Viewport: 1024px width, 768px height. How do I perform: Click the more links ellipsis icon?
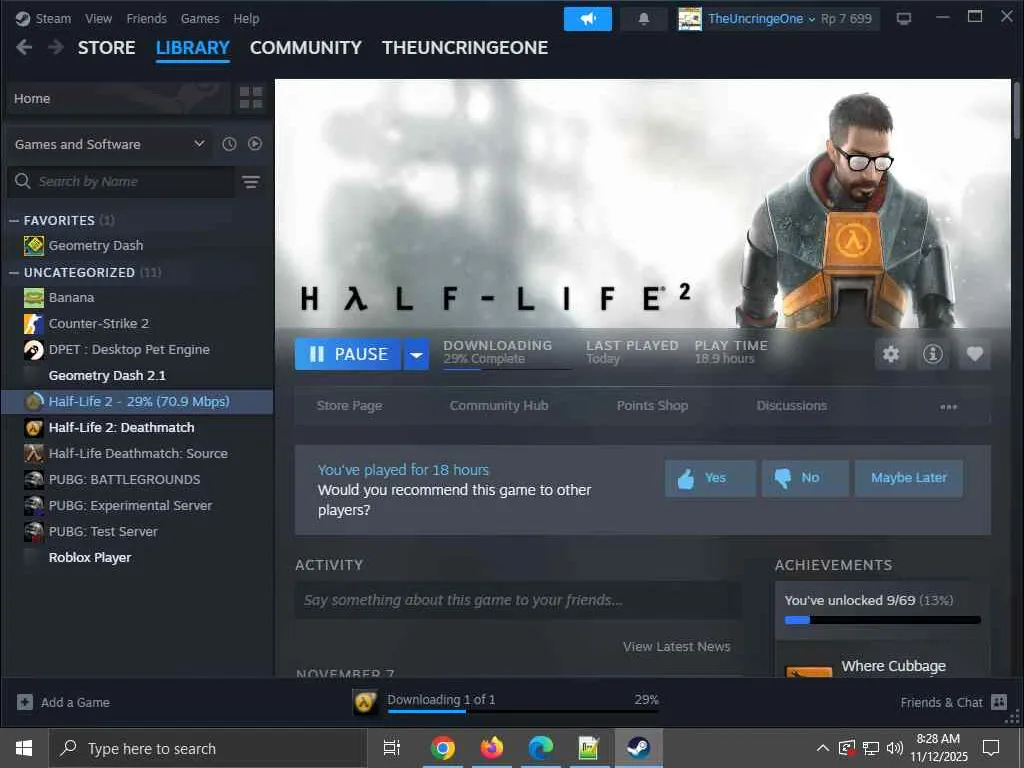pyautogui.click(x=948, y=406)
